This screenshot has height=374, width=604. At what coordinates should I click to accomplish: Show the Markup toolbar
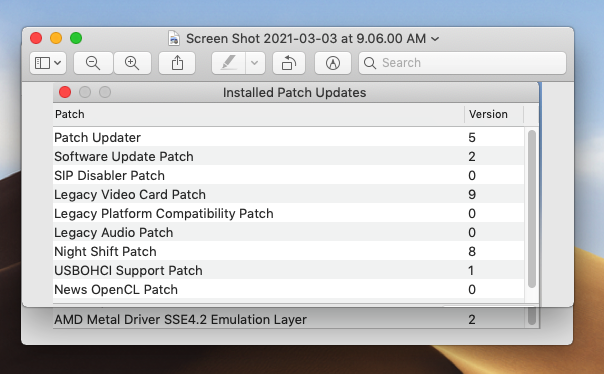[333, 63]
